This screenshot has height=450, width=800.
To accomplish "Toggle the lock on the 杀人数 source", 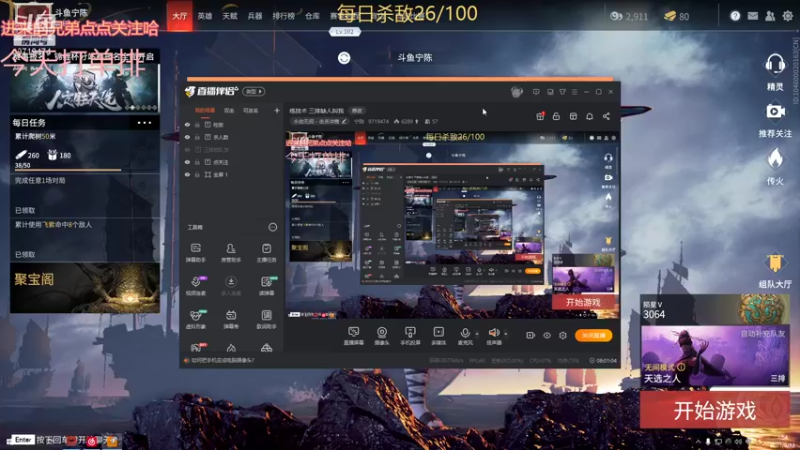I will (x=197, y=137).
